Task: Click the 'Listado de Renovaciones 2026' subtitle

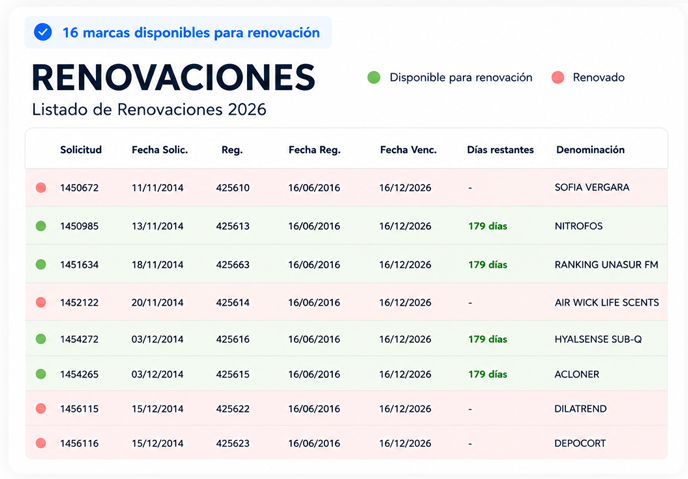Action: 149,109
